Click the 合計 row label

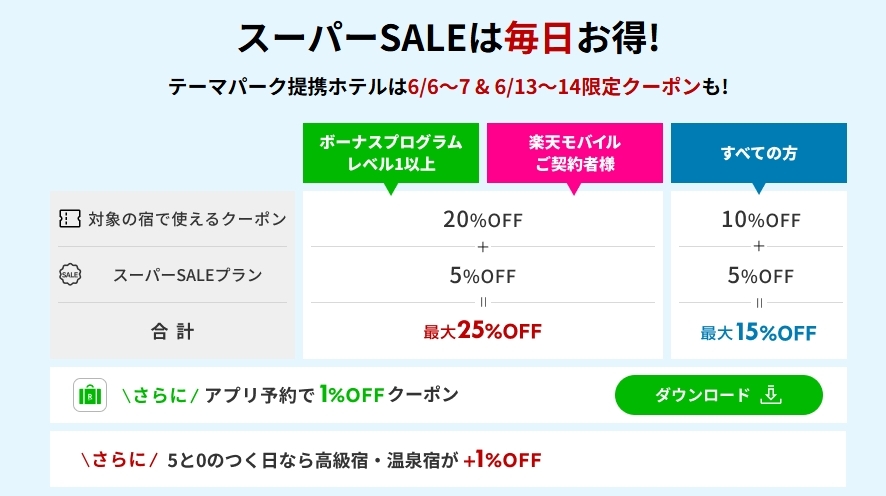[x=172, y=331]
